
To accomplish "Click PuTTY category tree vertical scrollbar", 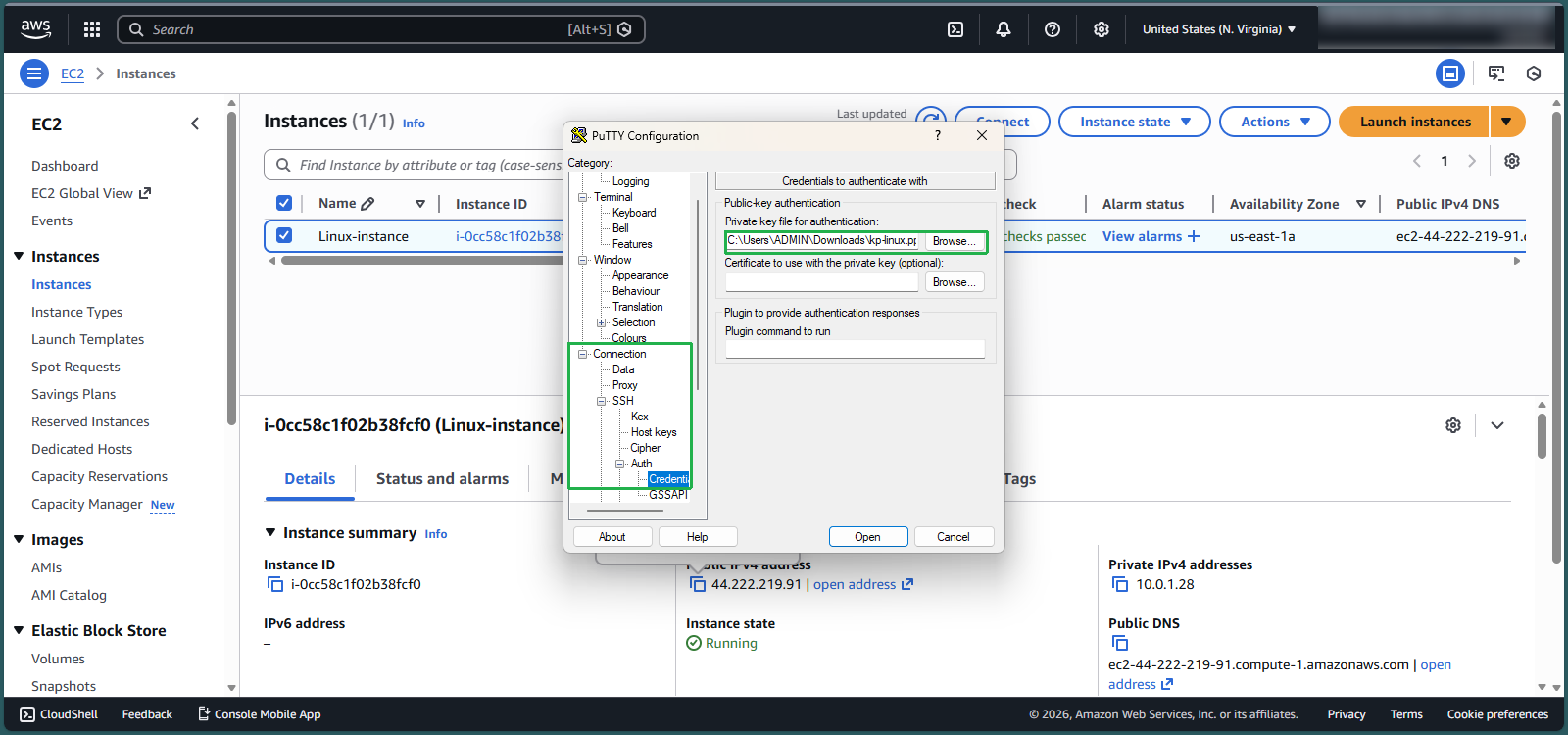I will [698, 294].
